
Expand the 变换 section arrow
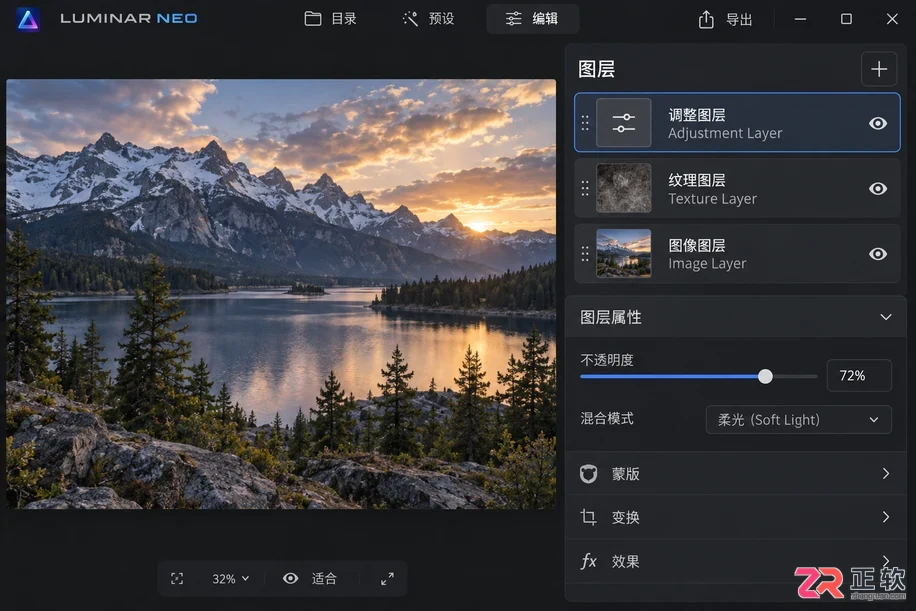886,517
